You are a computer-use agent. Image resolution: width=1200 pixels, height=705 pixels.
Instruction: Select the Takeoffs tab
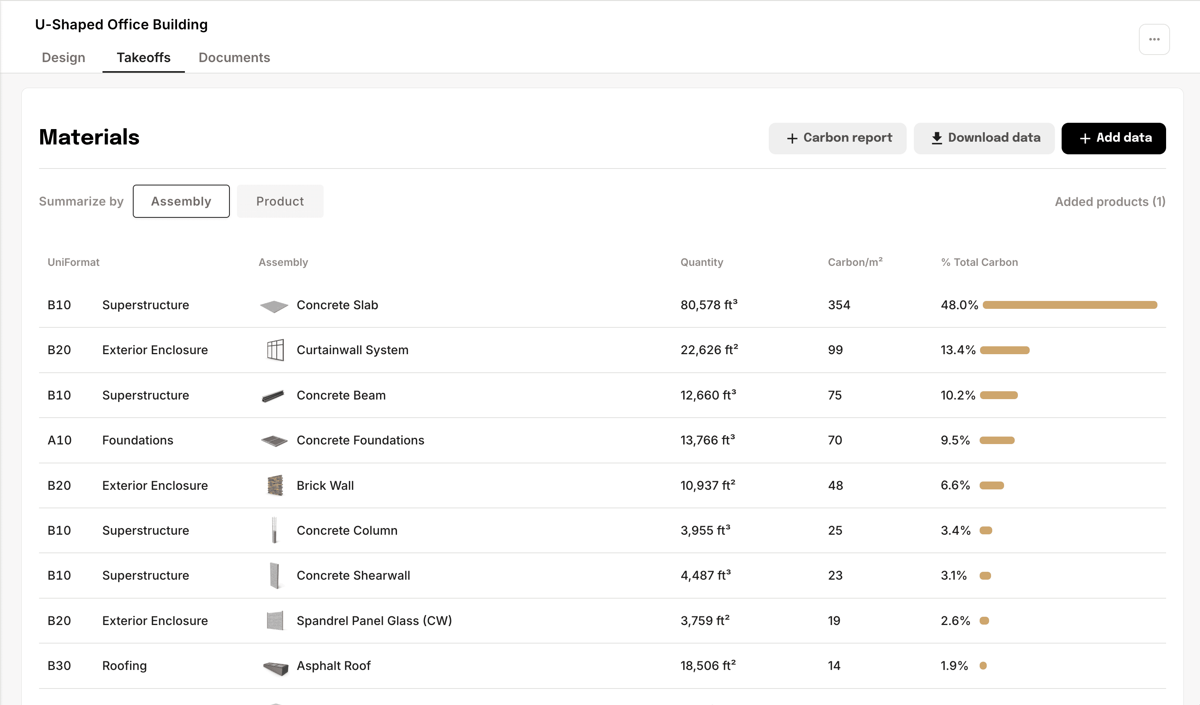[x=143, y=57]
